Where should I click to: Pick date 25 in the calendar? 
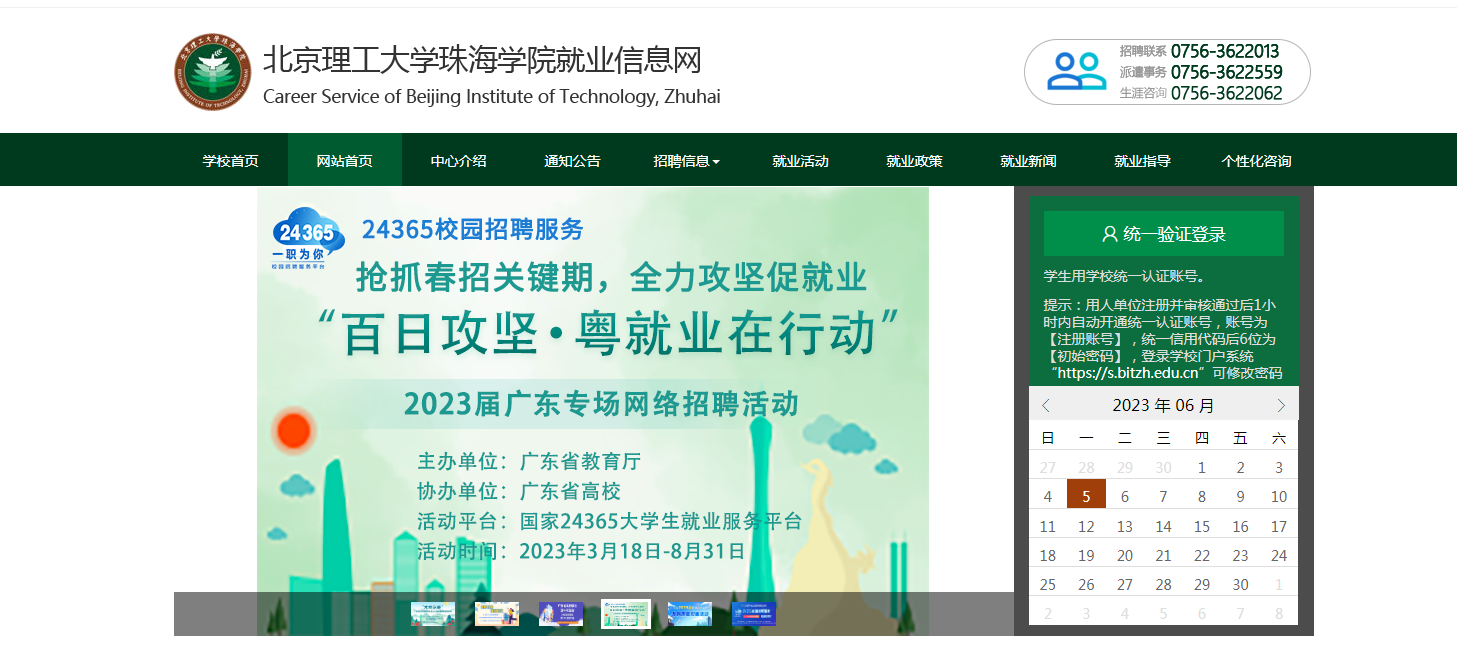click(1048, 584)
